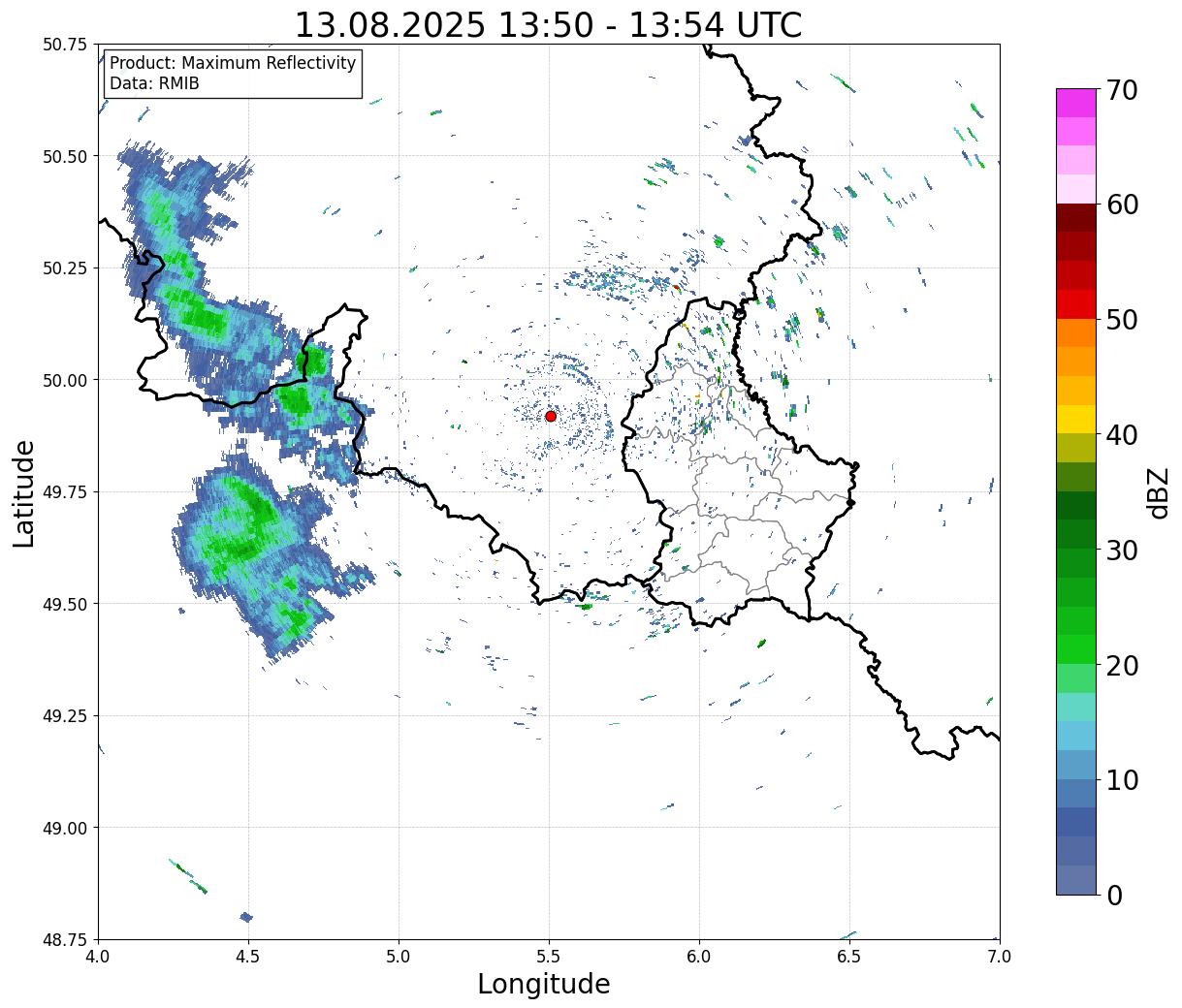Click the magenta top colorbar swatch
The image size is (1182, 1008).
click(1076, 103)
